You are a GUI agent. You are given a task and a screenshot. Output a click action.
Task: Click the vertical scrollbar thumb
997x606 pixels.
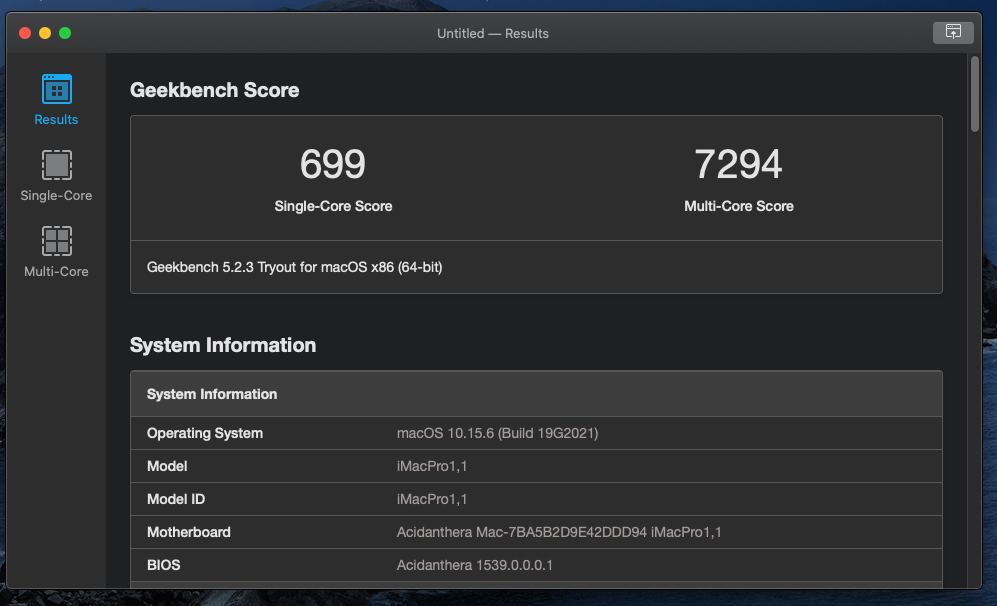tap(974, 94)
